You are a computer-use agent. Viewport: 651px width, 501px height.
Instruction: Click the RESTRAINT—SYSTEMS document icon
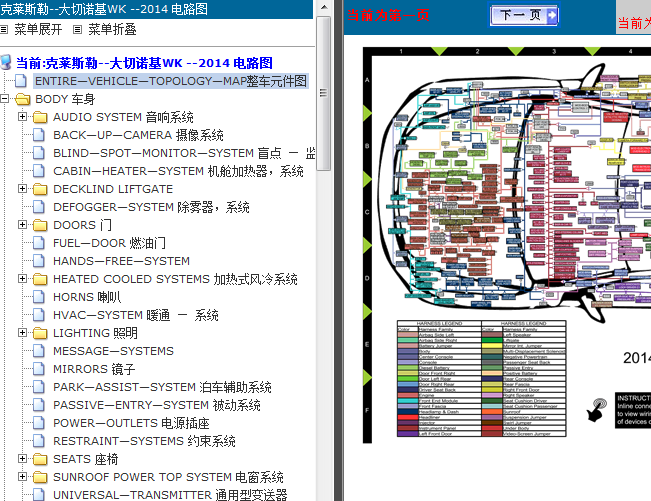point(39,441)
